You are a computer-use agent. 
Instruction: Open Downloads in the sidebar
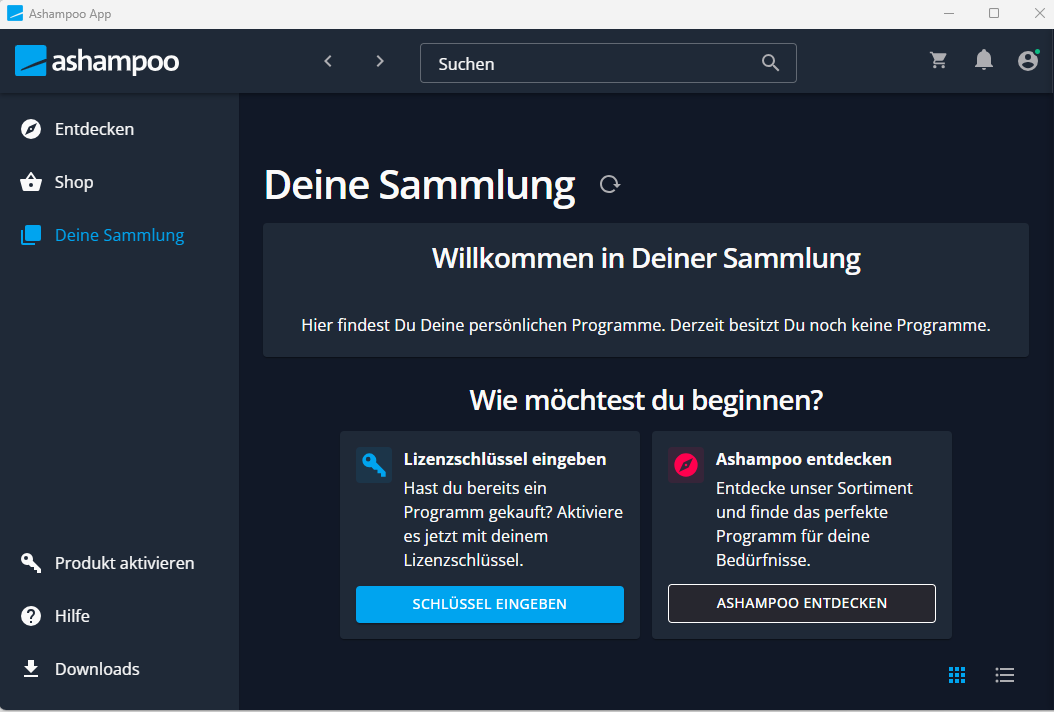(x=119, y=669)
